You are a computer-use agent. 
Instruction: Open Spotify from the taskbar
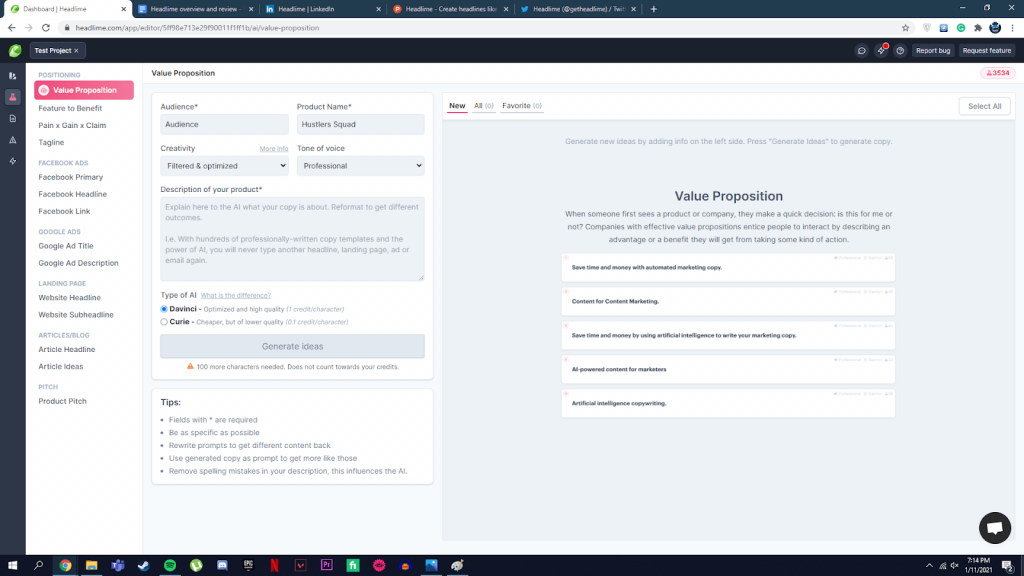(170, 565)
